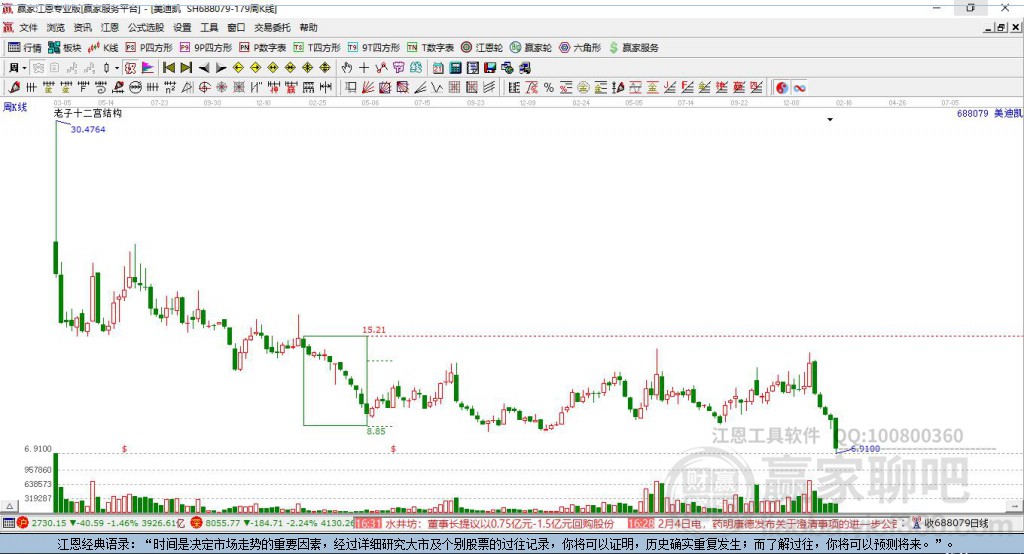Open the 9T四方形 tool
Screen dimensions: 1024x554
[x=374, y=48]
